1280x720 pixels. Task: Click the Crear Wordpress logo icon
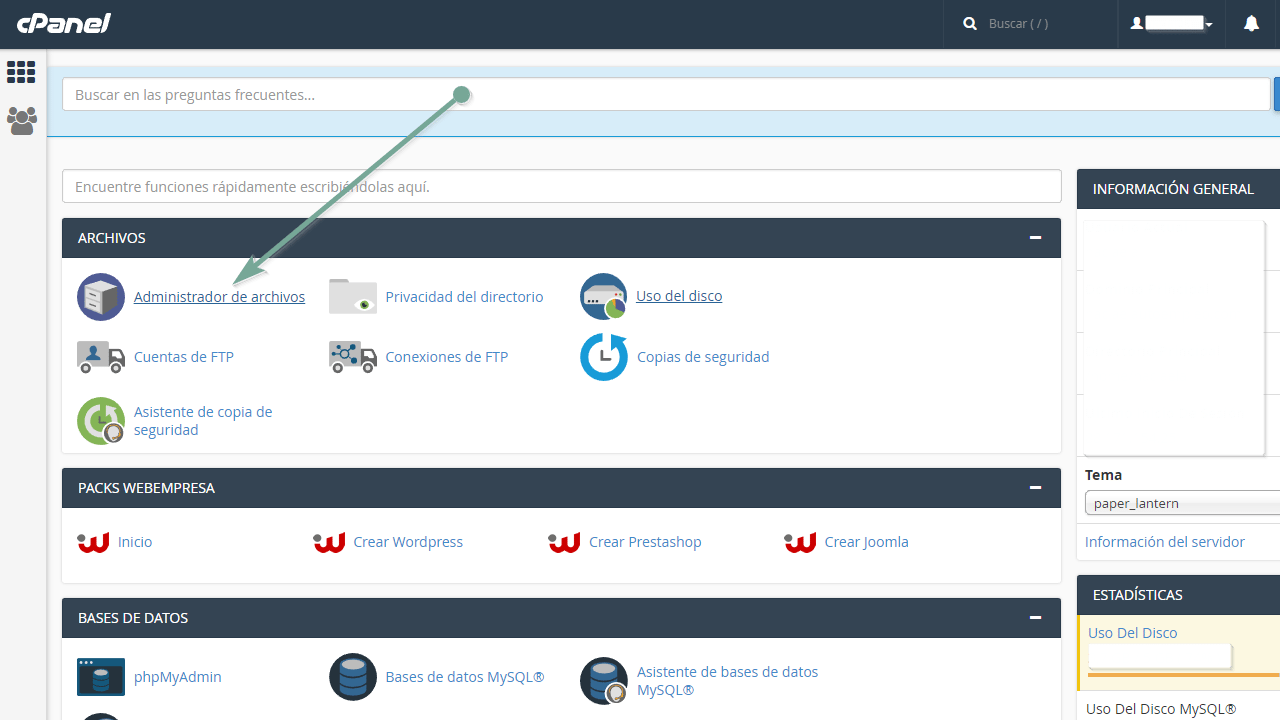(x=329, y=542)
